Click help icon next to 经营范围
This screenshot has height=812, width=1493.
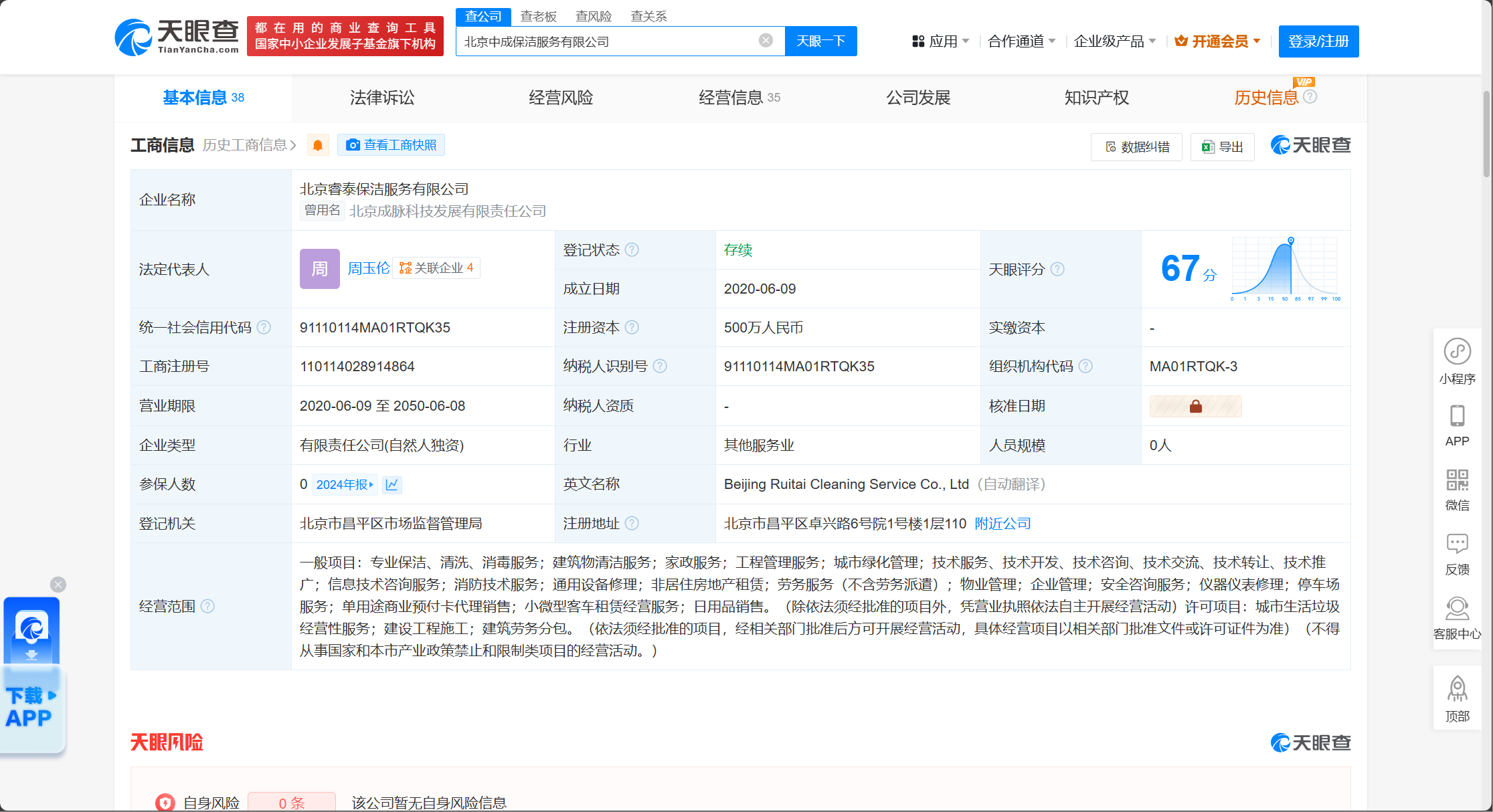207,606
